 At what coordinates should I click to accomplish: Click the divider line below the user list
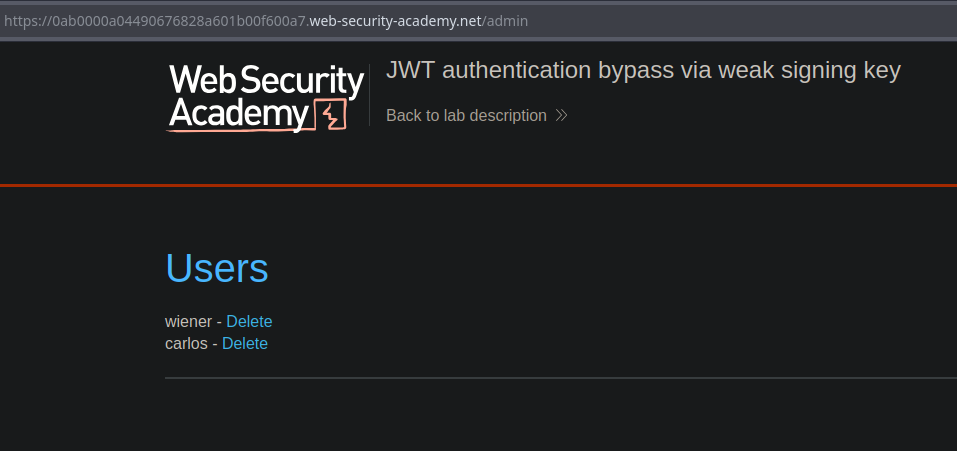pos(560,378)
